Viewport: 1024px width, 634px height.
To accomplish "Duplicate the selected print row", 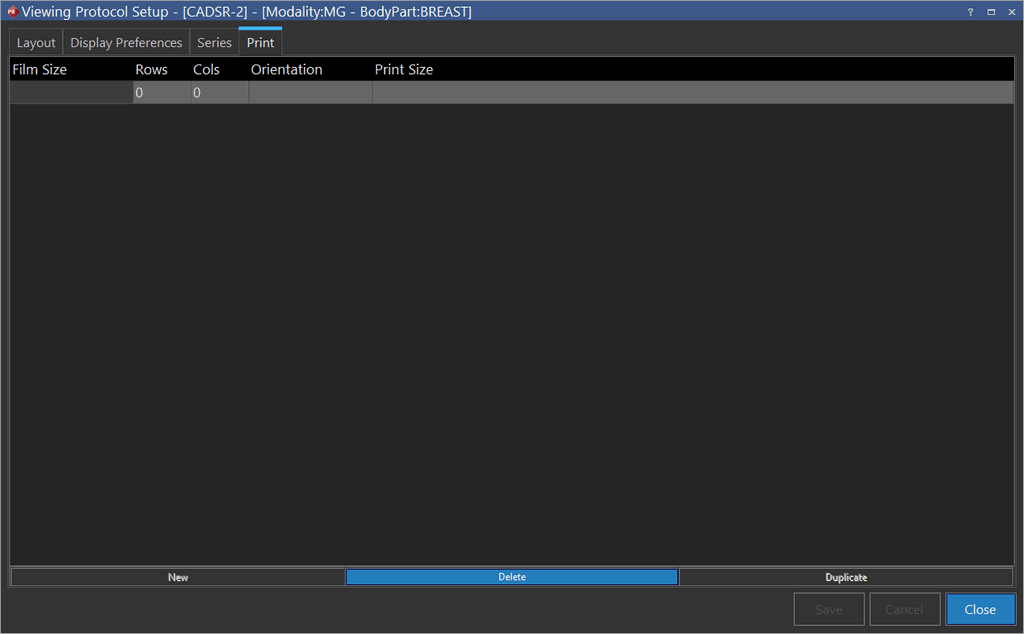I will tap(846, 577).
